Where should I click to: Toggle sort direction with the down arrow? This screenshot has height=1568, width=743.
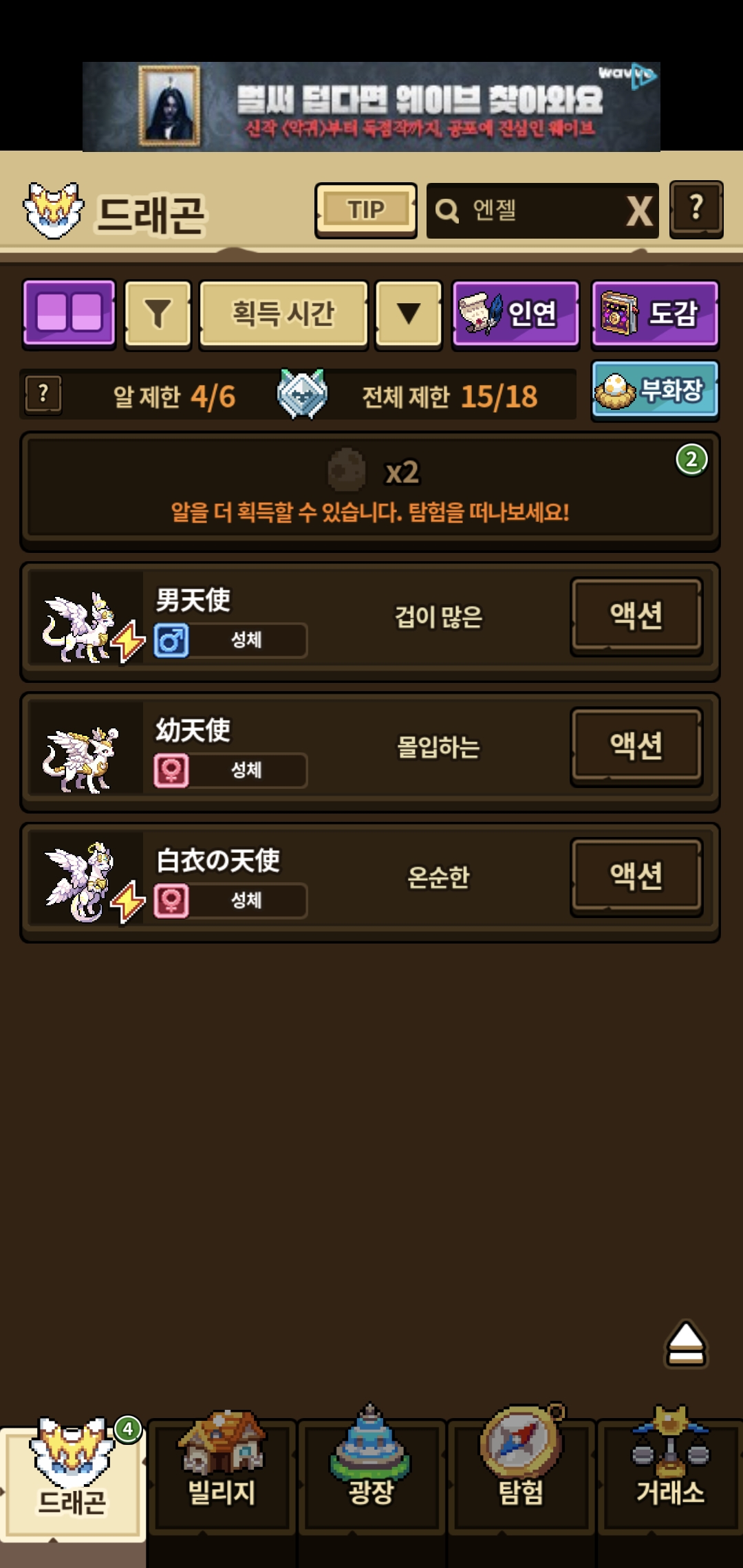pyautogui.click(x=409, y=314)
